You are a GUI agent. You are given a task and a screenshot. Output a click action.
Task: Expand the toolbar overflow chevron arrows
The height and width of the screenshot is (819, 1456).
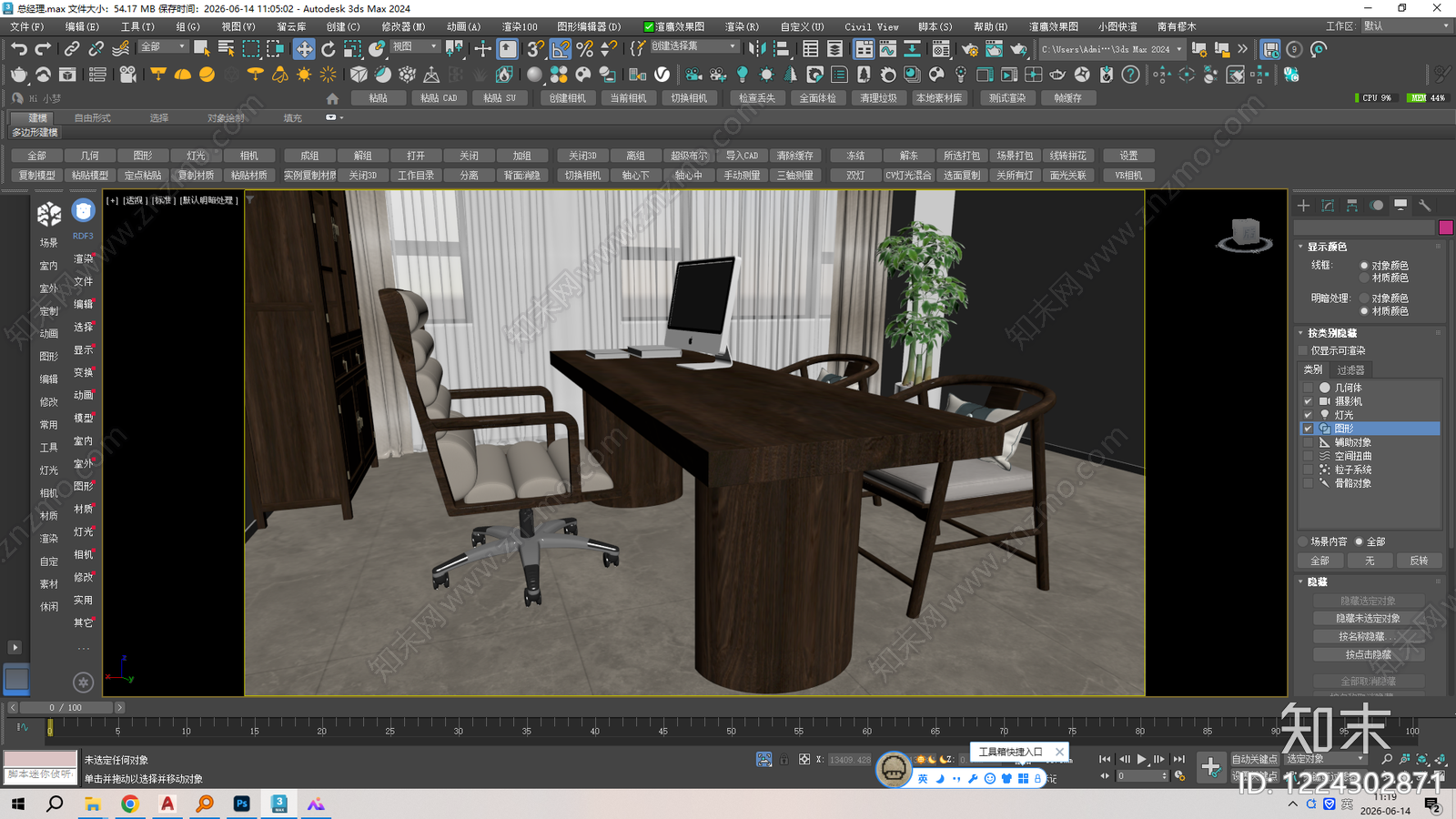tap(1242, 49)
